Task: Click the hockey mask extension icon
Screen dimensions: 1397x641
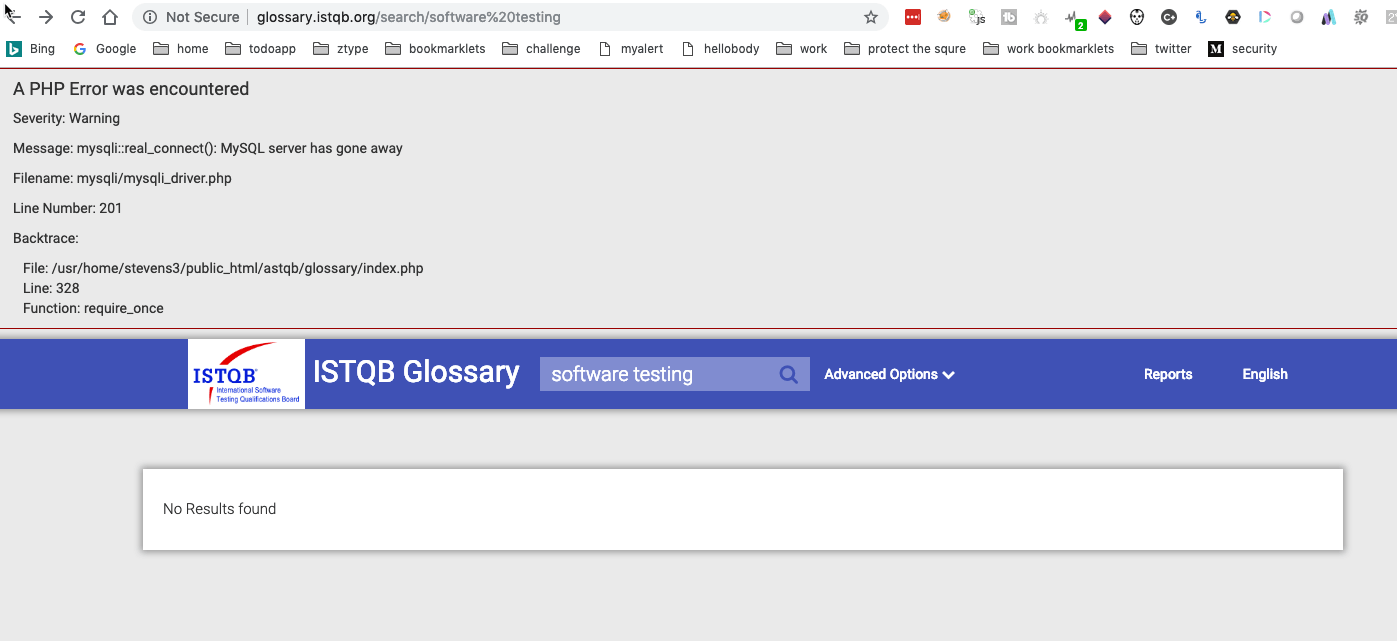Action: point(1137,17)
